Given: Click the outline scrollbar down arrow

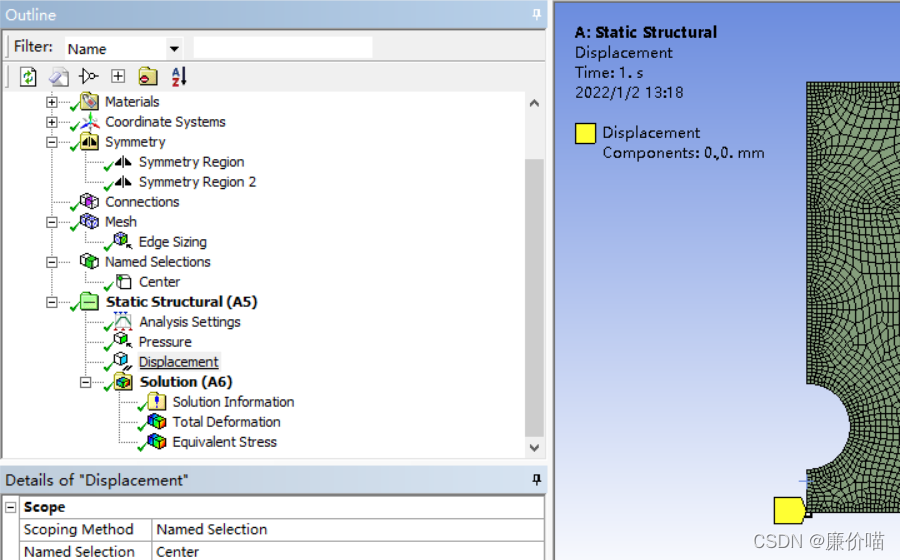Looking at the screenshot, I should (x=534, y=448).
